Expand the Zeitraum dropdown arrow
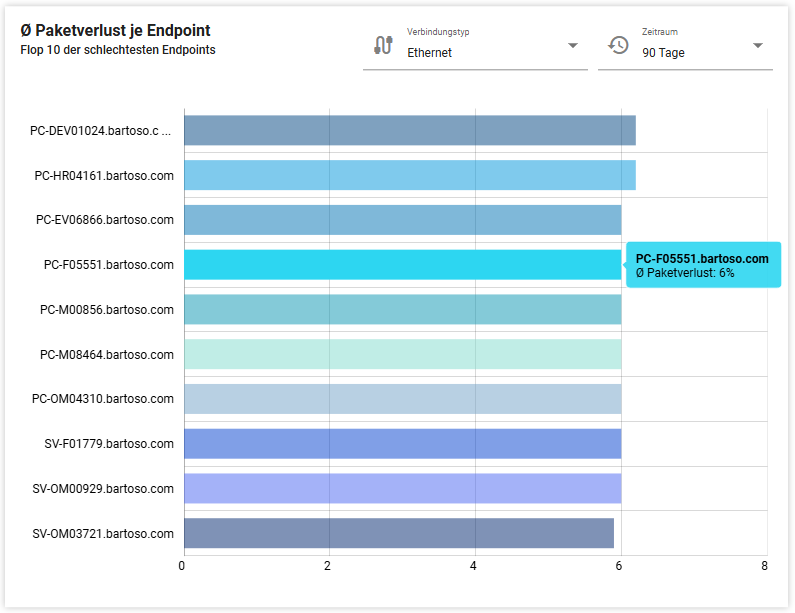The width and height of the screenshot is (795, 613). [x=757, y=46]
